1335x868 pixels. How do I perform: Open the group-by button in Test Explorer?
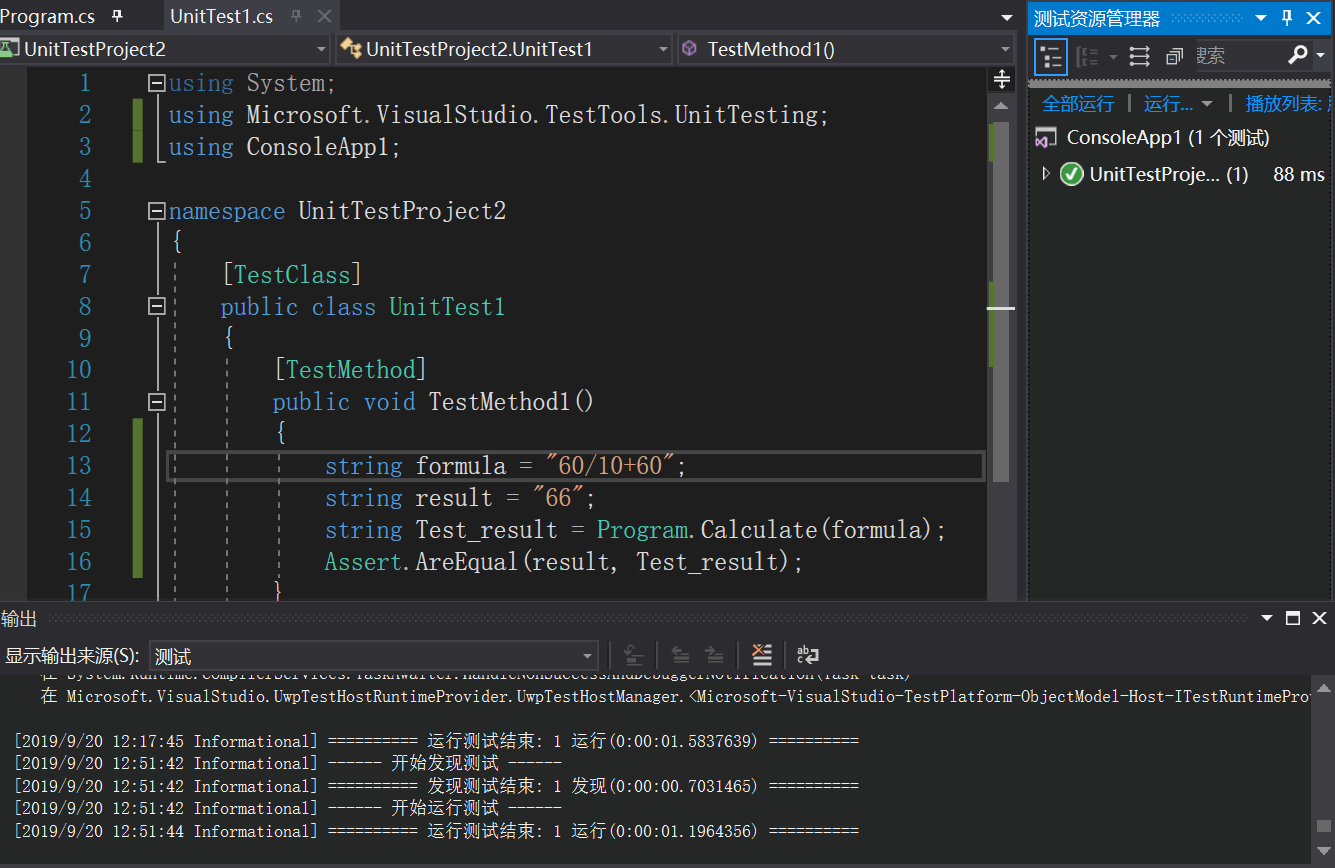coord(1088,56)
